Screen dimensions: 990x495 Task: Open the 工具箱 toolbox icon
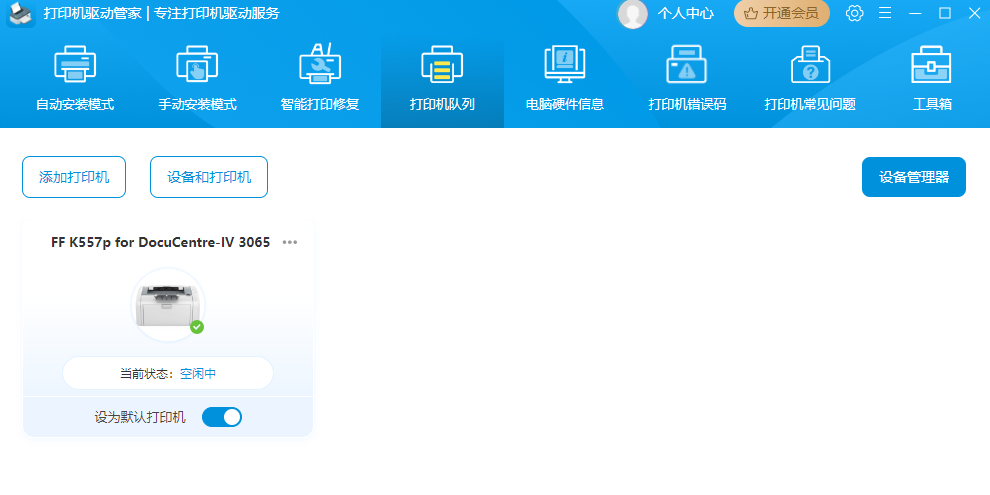tap(931, 65)
